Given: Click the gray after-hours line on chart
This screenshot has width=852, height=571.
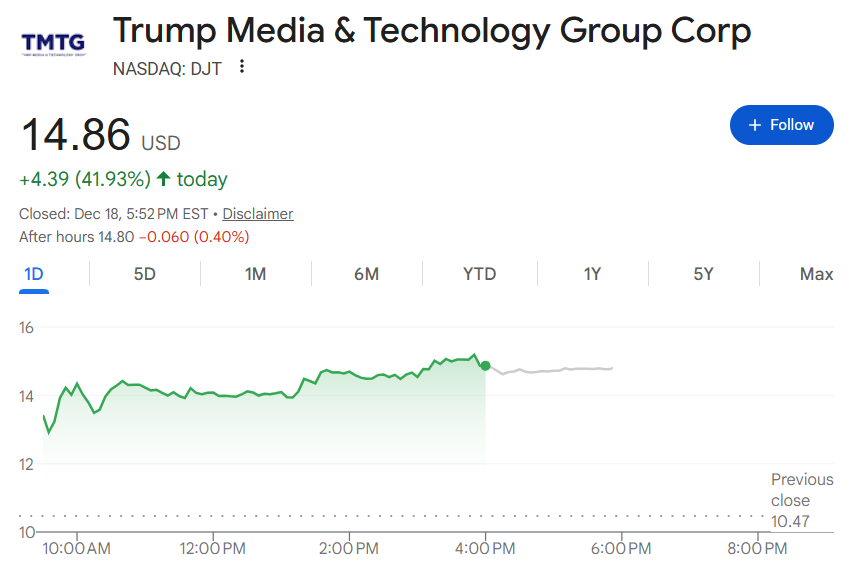Looking at the screenshot, I should (560, 370).
